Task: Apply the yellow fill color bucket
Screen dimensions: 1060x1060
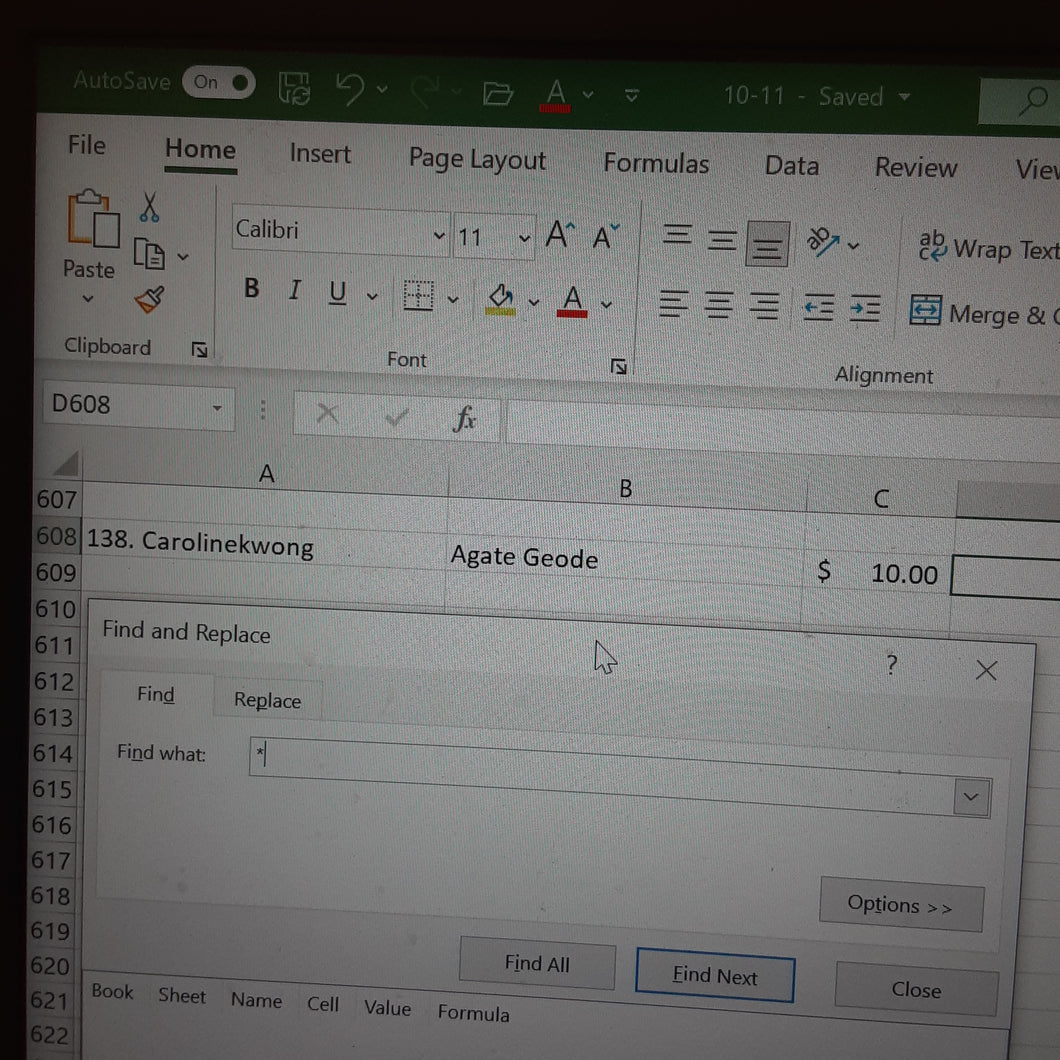Action: pos(501,299)
